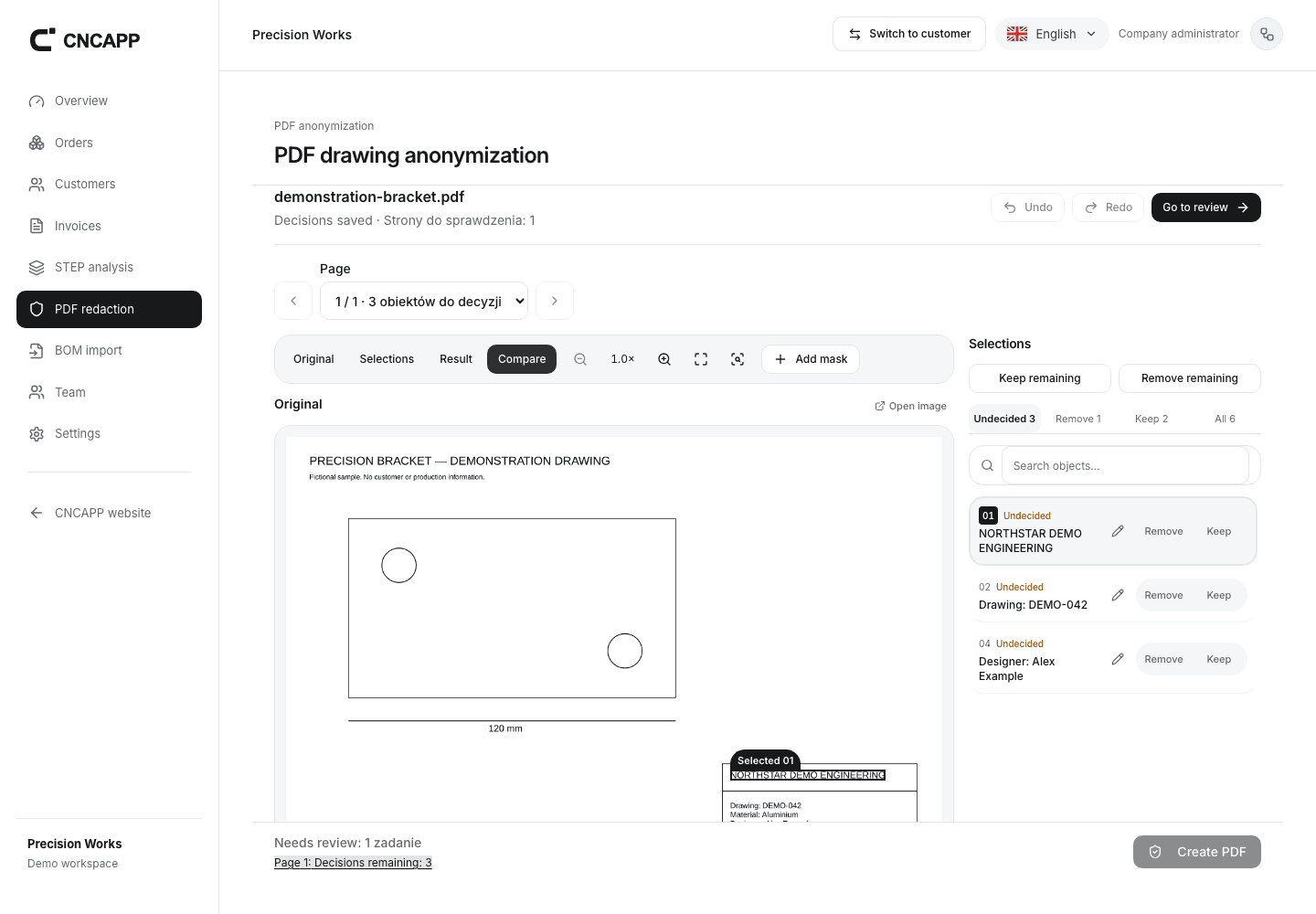1316x914 pixels.
Task: Go to next page chevron
Action: pos(555,301)
